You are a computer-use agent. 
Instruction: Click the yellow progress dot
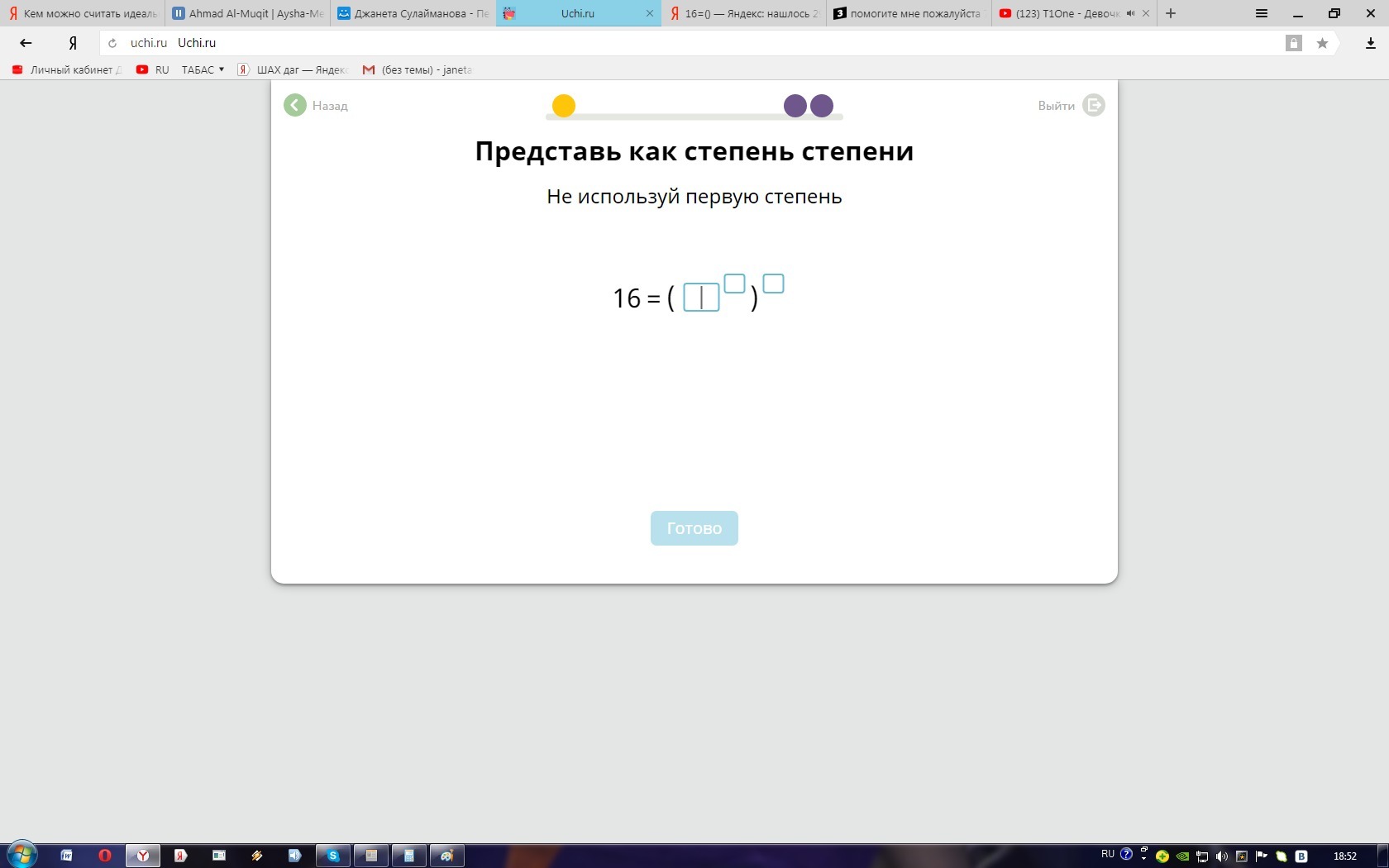(564, 106)
